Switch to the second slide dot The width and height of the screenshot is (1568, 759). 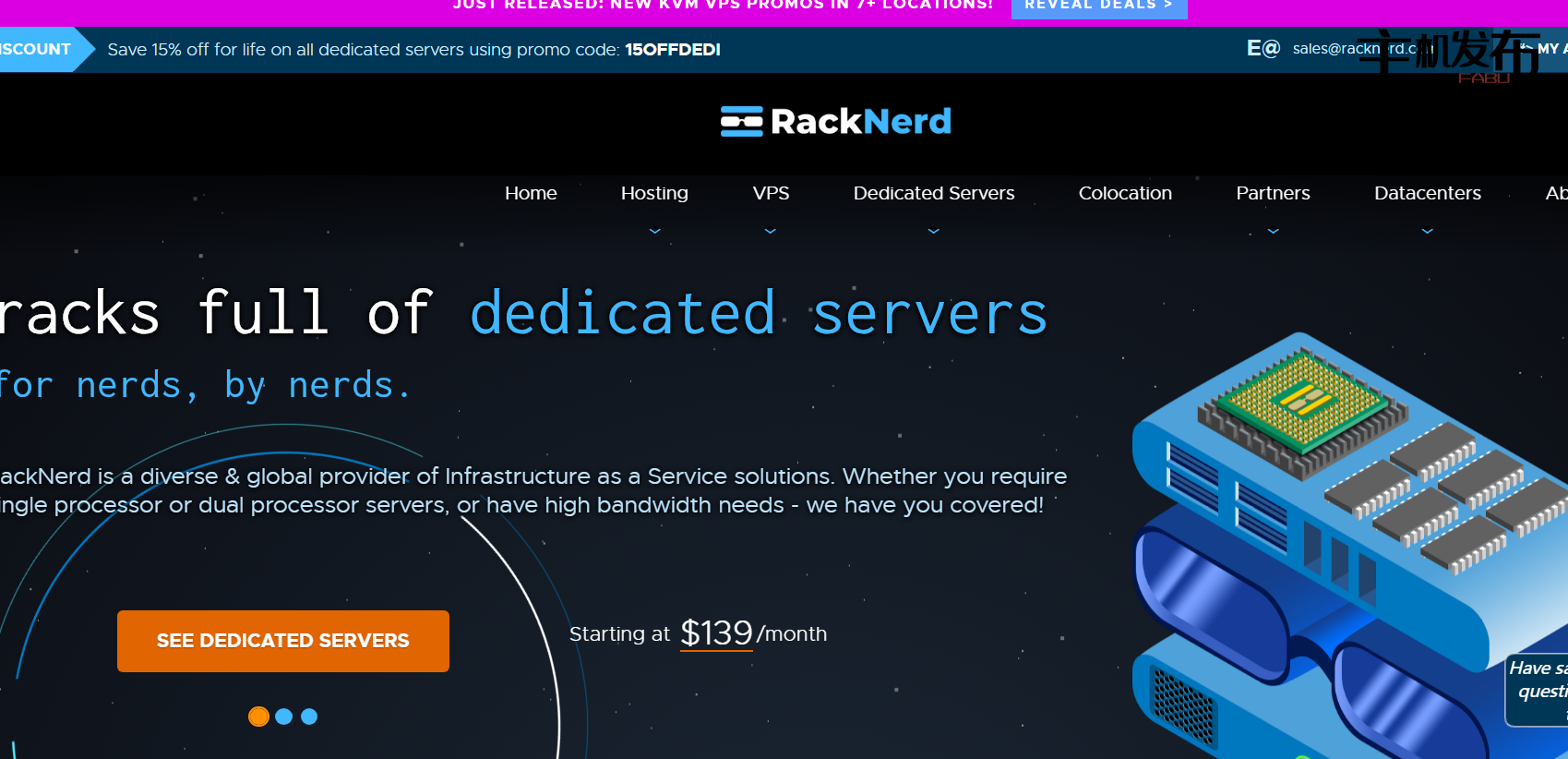tap(284, 717)
